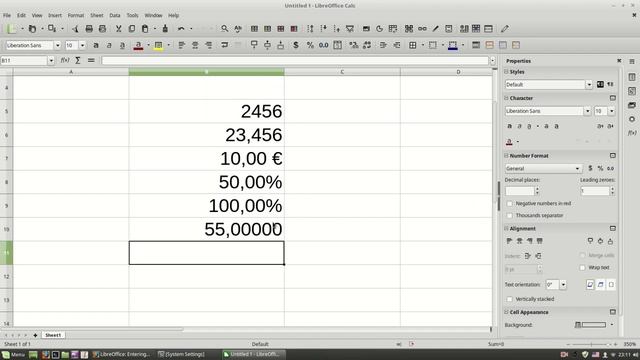Viewport: 640px width, 360px height.
Task: Apply underline using the toolbar Underline icon
Action: [x=122, y=45]
